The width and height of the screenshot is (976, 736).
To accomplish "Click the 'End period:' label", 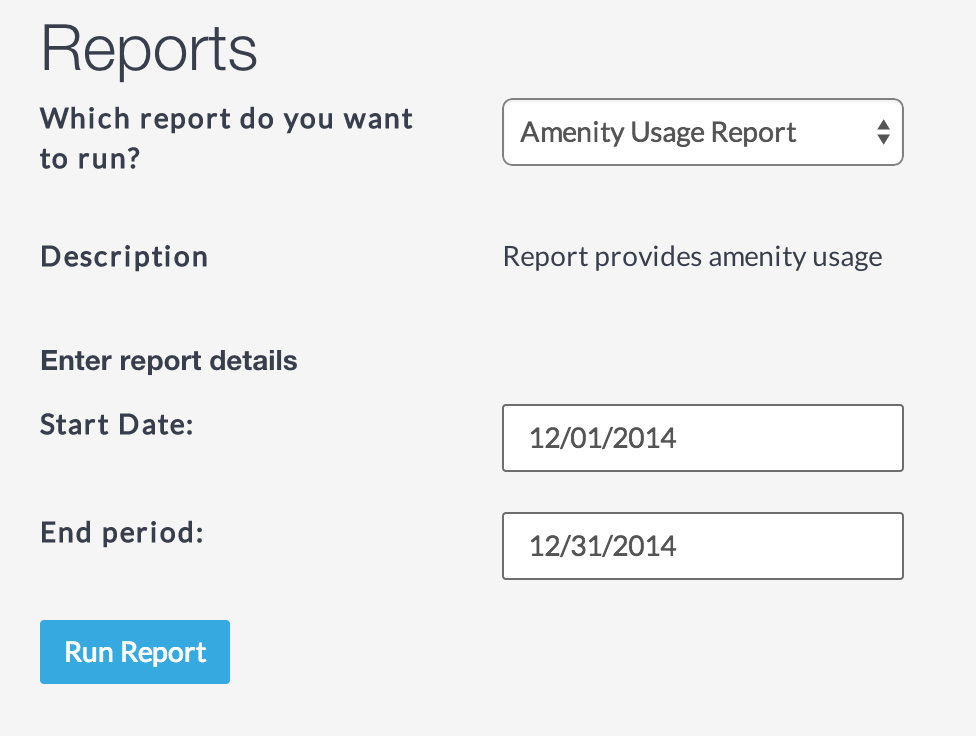I will [x=121, y=533].
